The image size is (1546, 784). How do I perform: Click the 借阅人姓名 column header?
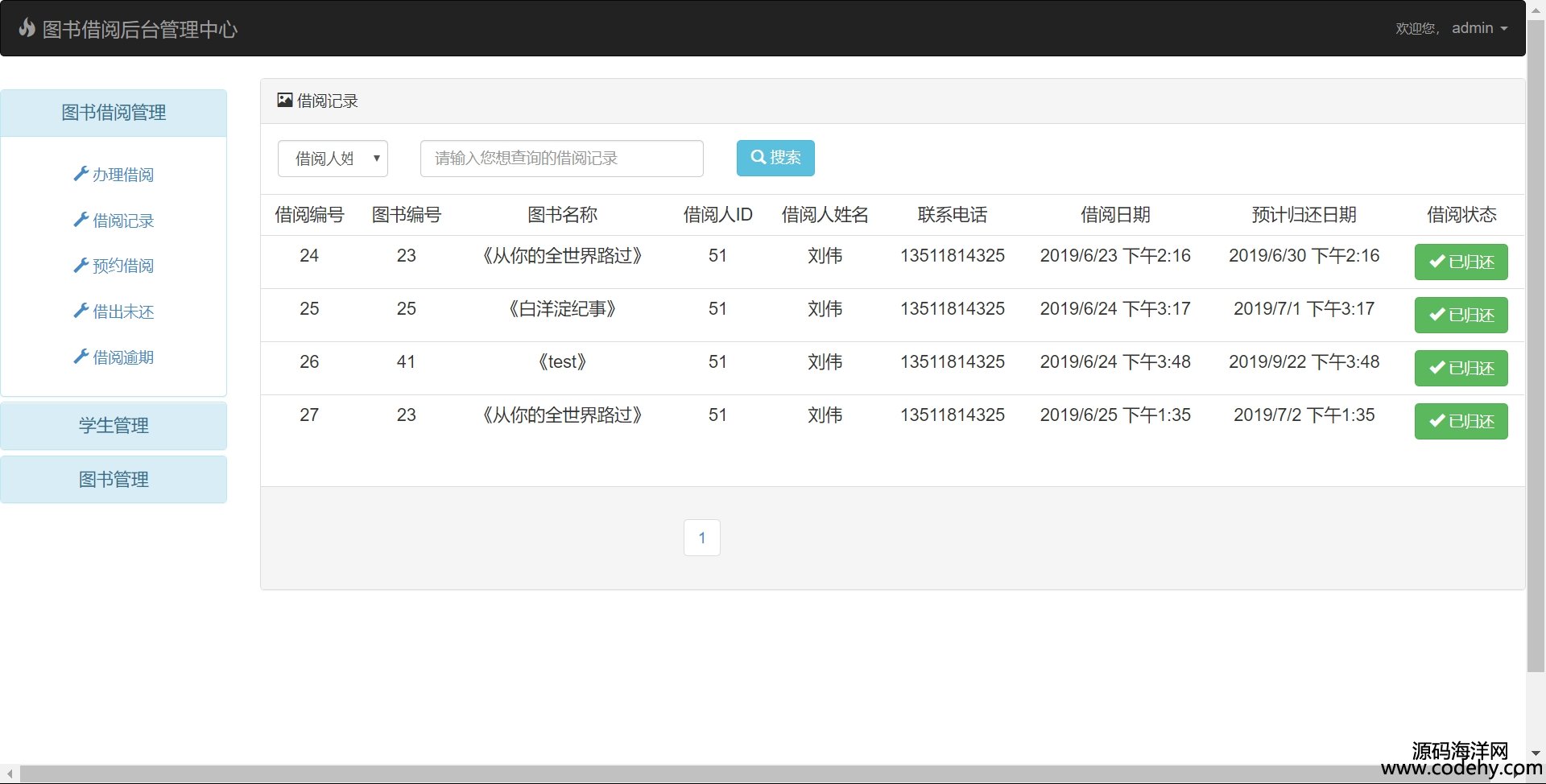825,215
